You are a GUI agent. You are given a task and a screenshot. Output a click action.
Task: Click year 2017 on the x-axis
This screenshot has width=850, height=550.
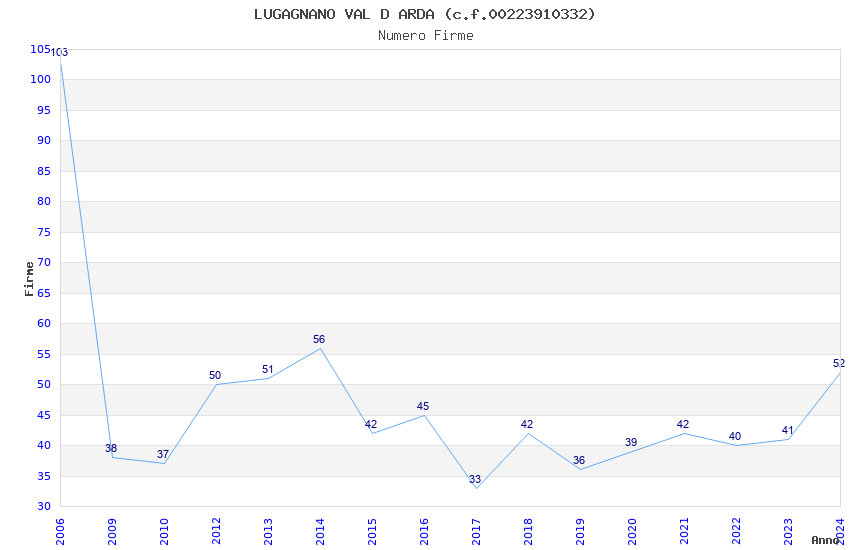(476, 532)
